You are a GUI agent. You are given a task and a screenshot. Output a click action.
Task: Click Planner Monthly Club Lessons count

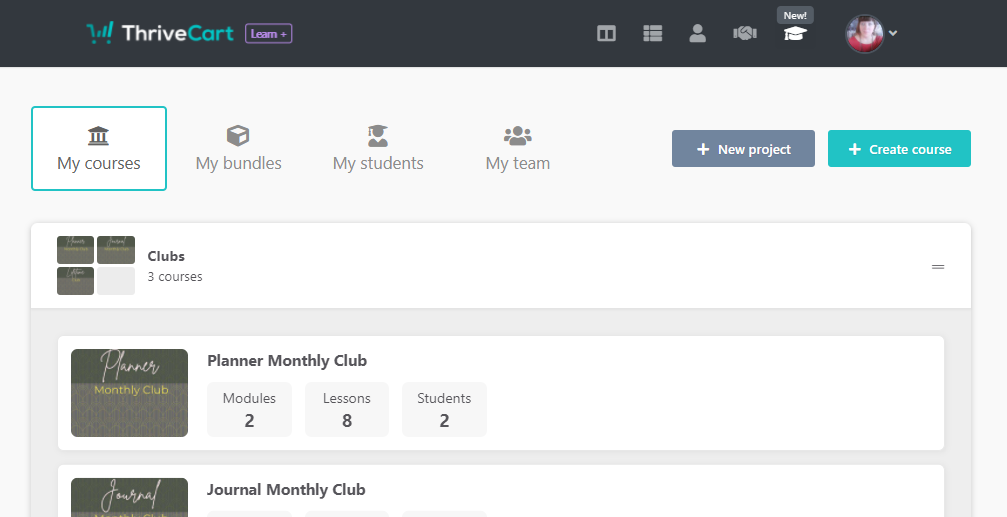(x=347, y=410)
